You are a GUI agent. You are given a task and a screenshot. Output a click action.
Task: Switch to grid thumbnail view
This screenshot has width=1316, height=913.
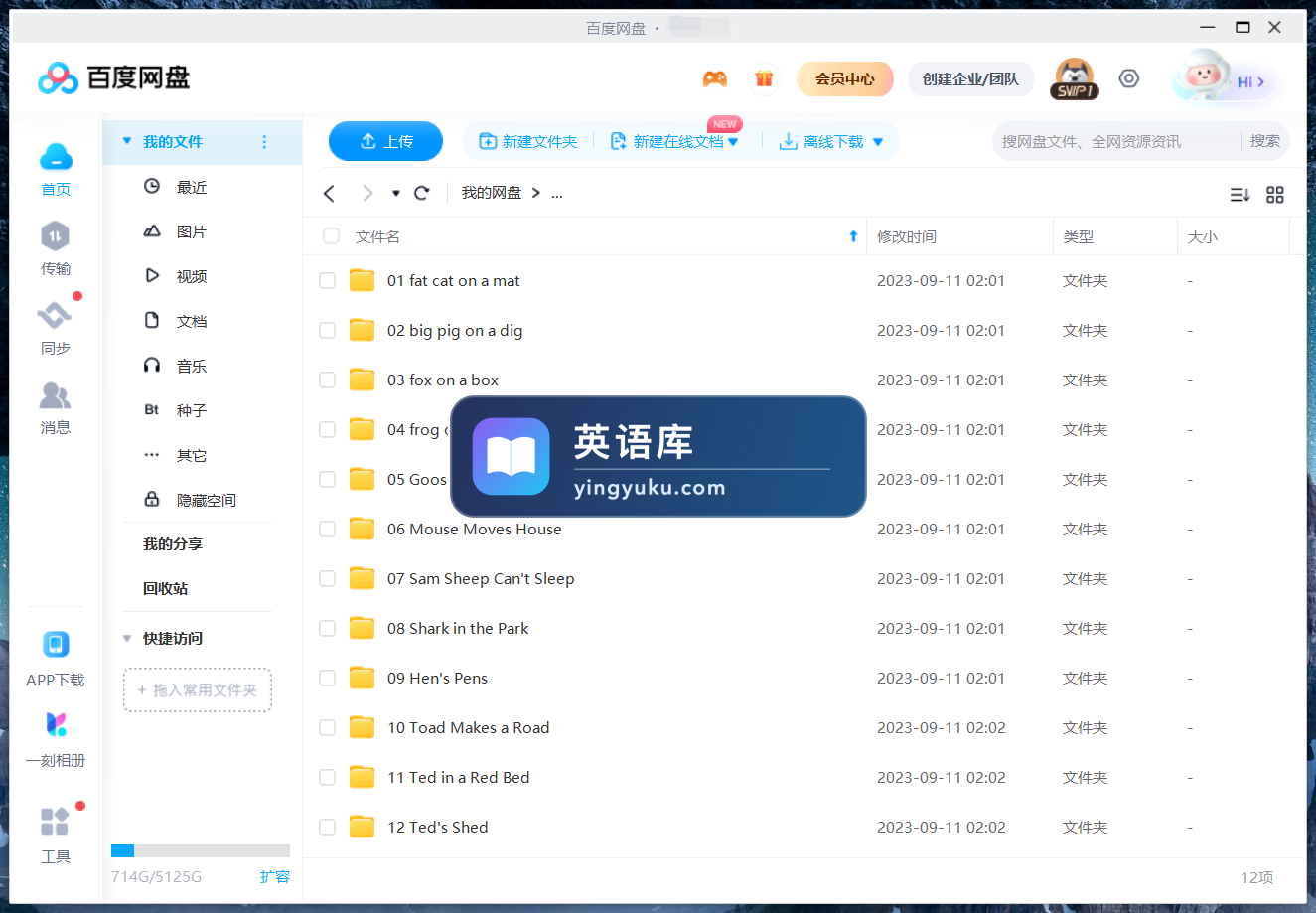tap(1275, 195)
